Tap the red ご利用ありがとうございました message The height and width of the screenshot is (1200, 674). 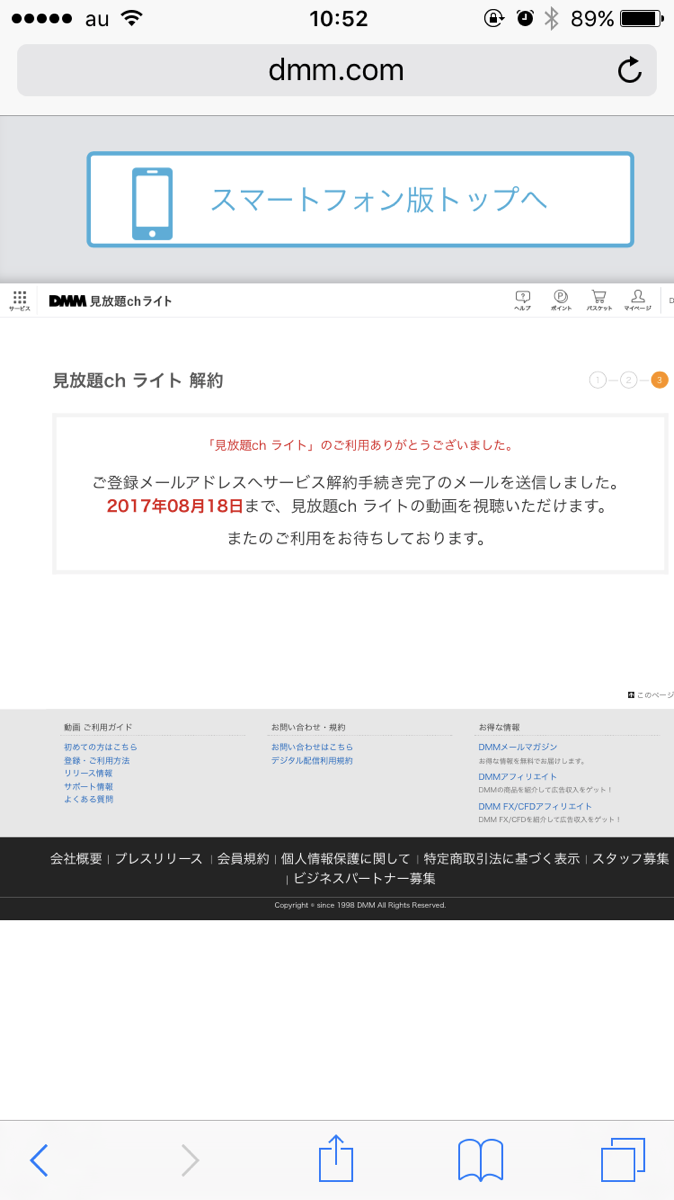click(x=360, y=444)
